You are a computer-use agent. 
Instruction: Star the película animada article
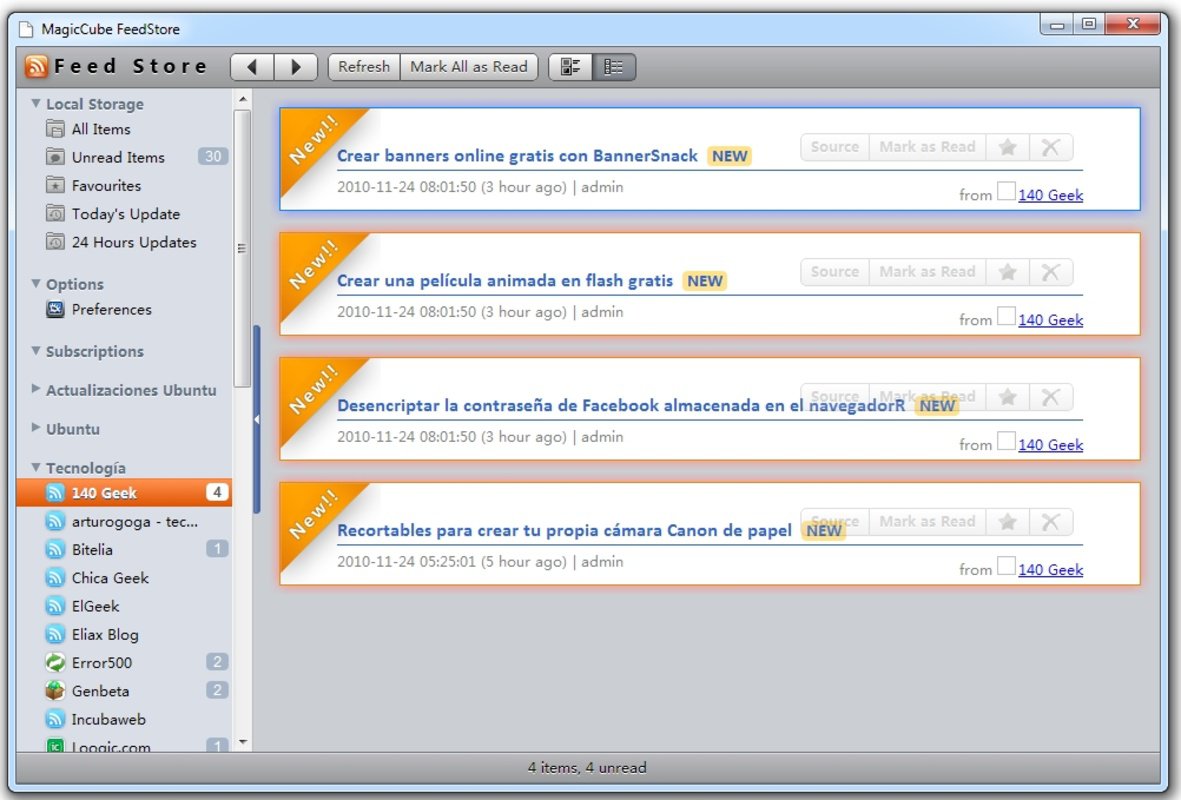click(1008, 272)
